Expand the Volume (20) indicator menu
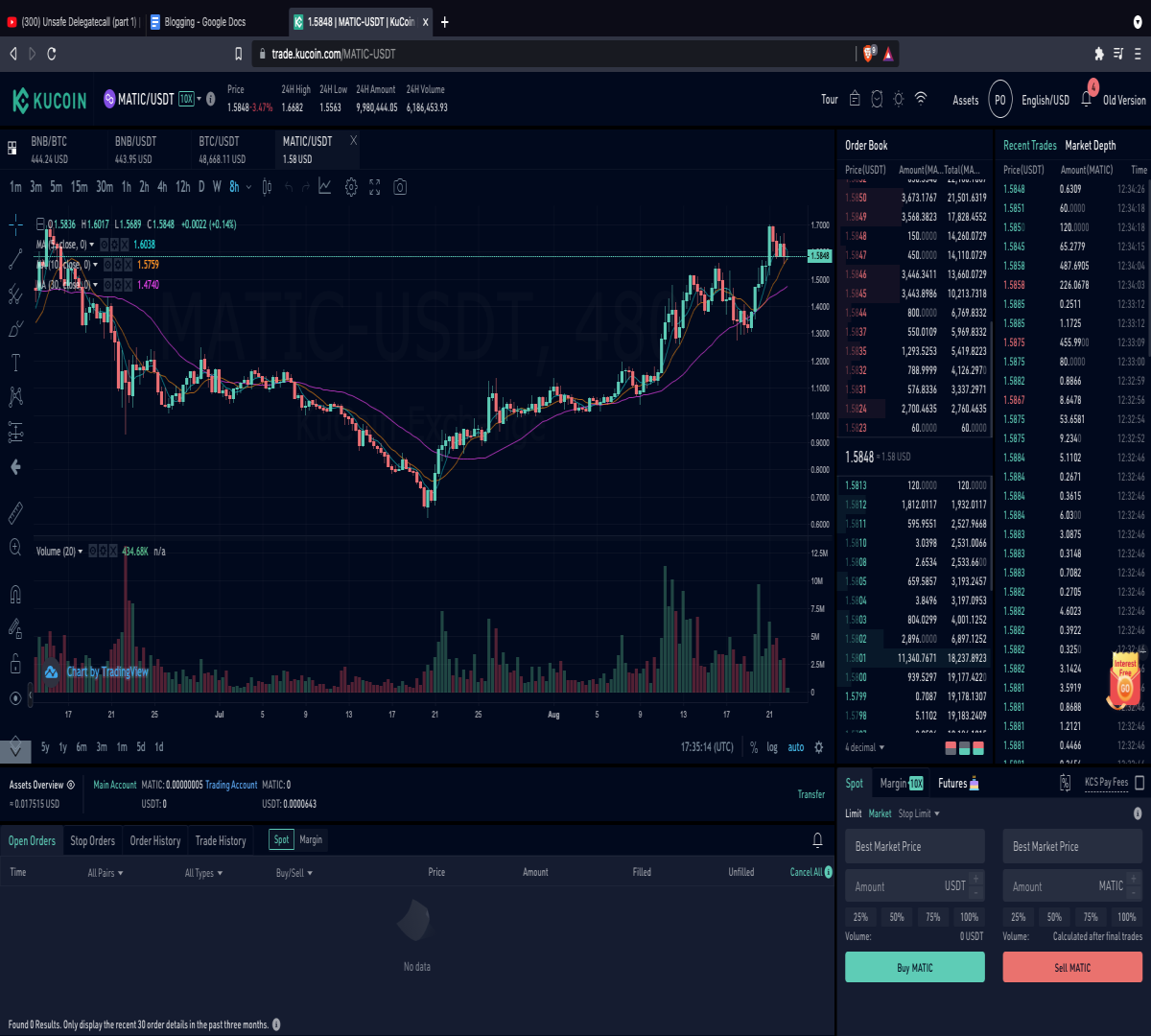Image resolution: width=1151 pixels, height=1036 pixels. pyautogui.click(x=80, y=552)
